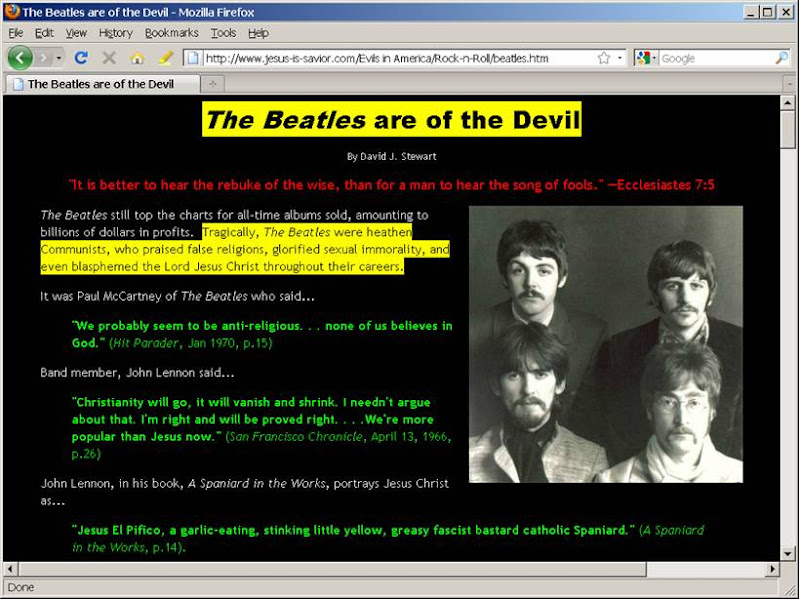Open the History menu
Image resolution: width=800 pixels, height=600 pixels.
click(x=115, y=32)
